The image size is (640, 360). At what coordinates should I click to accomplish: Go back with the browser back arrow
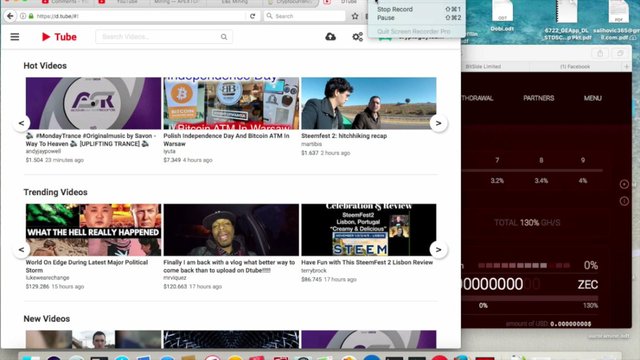pyautogui.click(x=10, y=16)
